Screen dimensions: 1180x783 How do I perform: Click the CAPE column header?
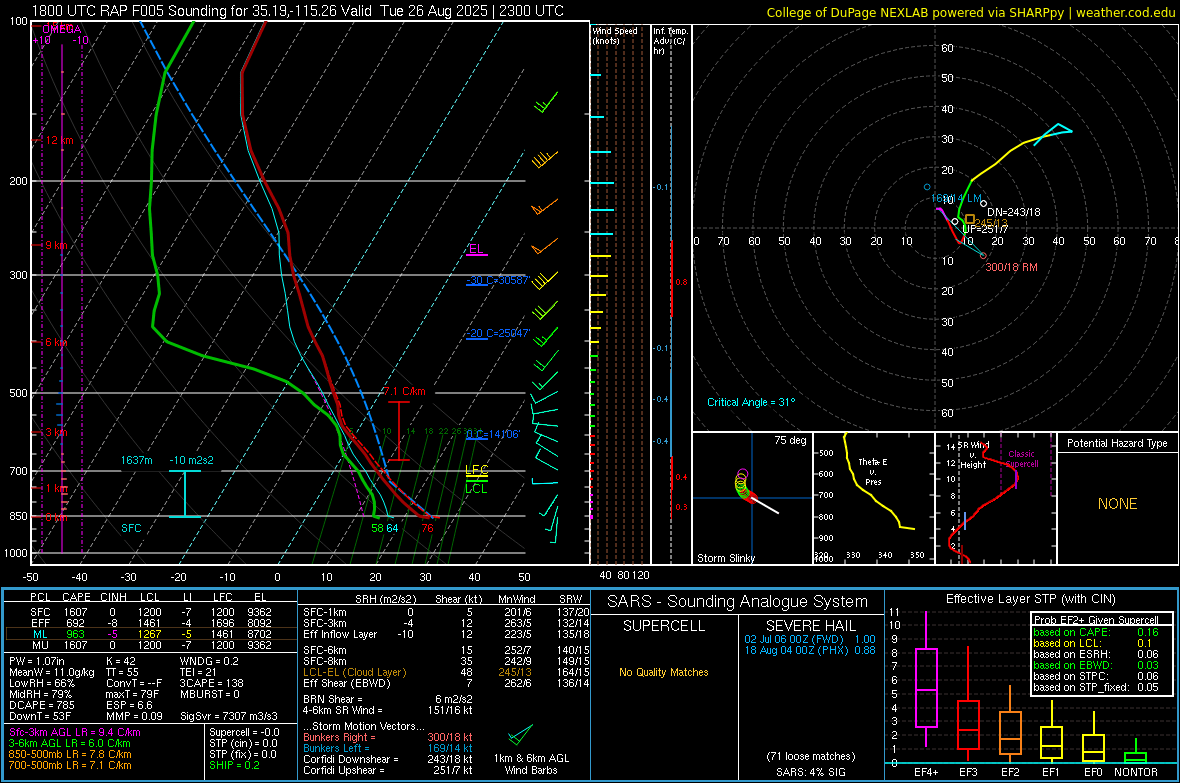click(76, 597)
